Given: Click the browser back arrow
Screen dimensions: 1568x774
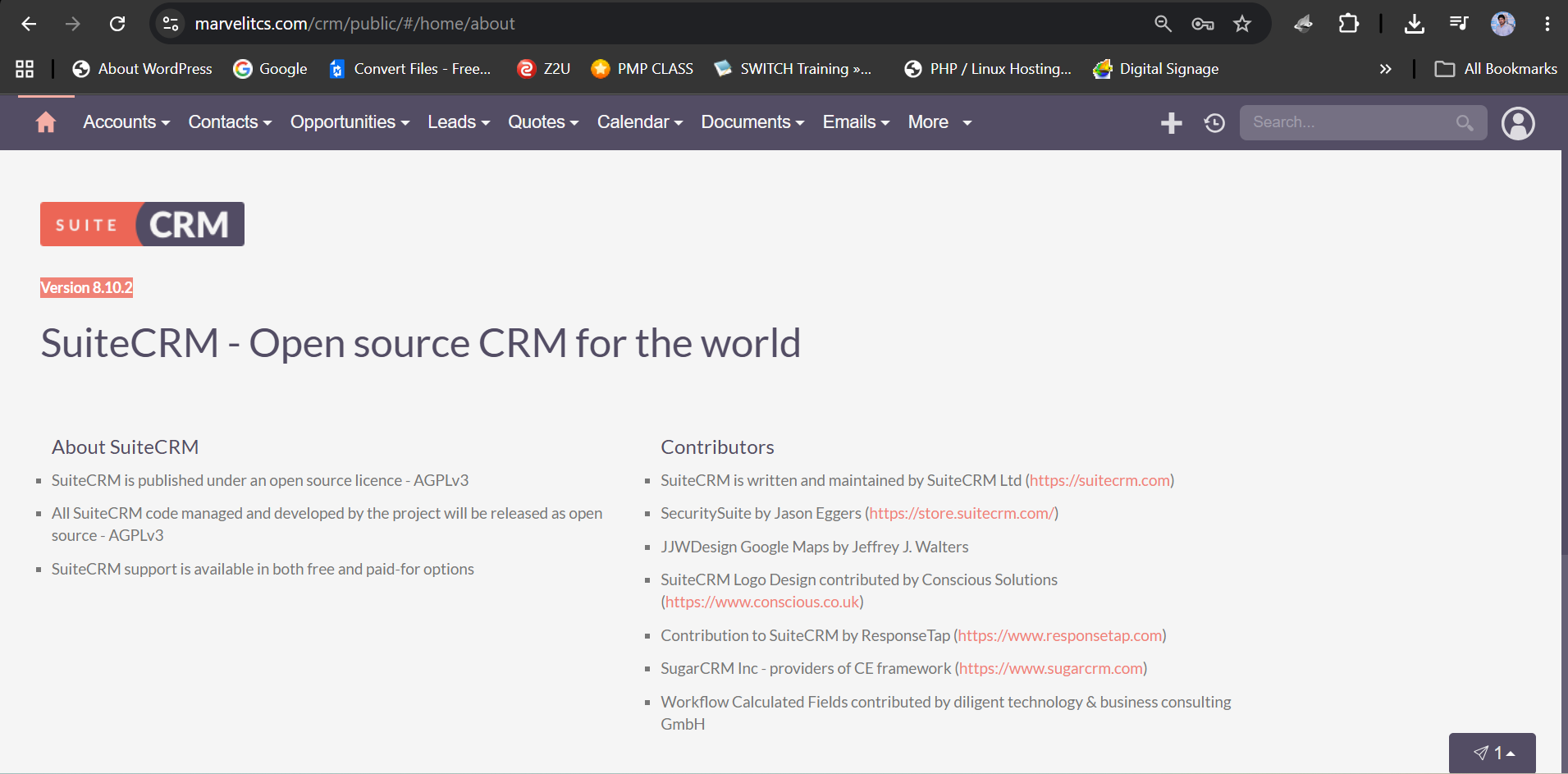Looking at the screenshot, I should coord(29,24).
